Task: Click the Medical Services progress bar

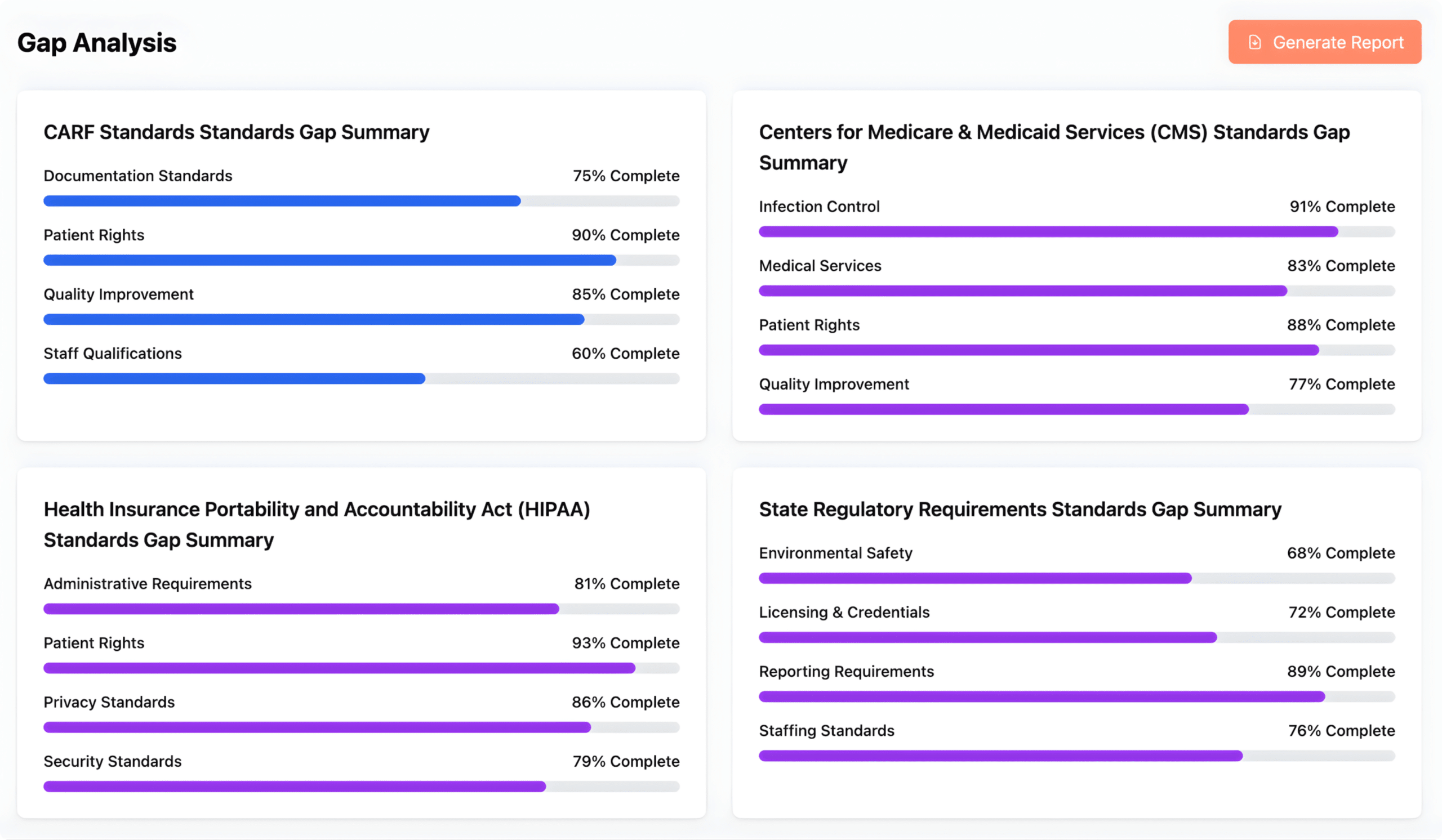Action: [x=1077, y=291]
